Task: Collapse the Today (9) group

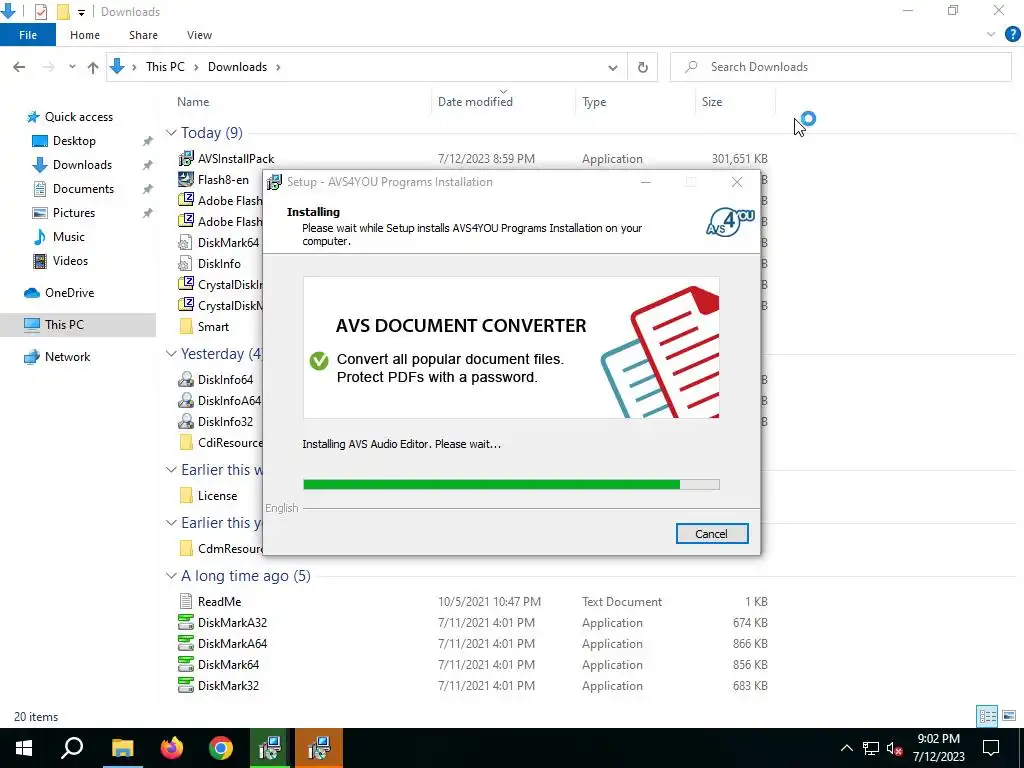Action: (171, 133)
